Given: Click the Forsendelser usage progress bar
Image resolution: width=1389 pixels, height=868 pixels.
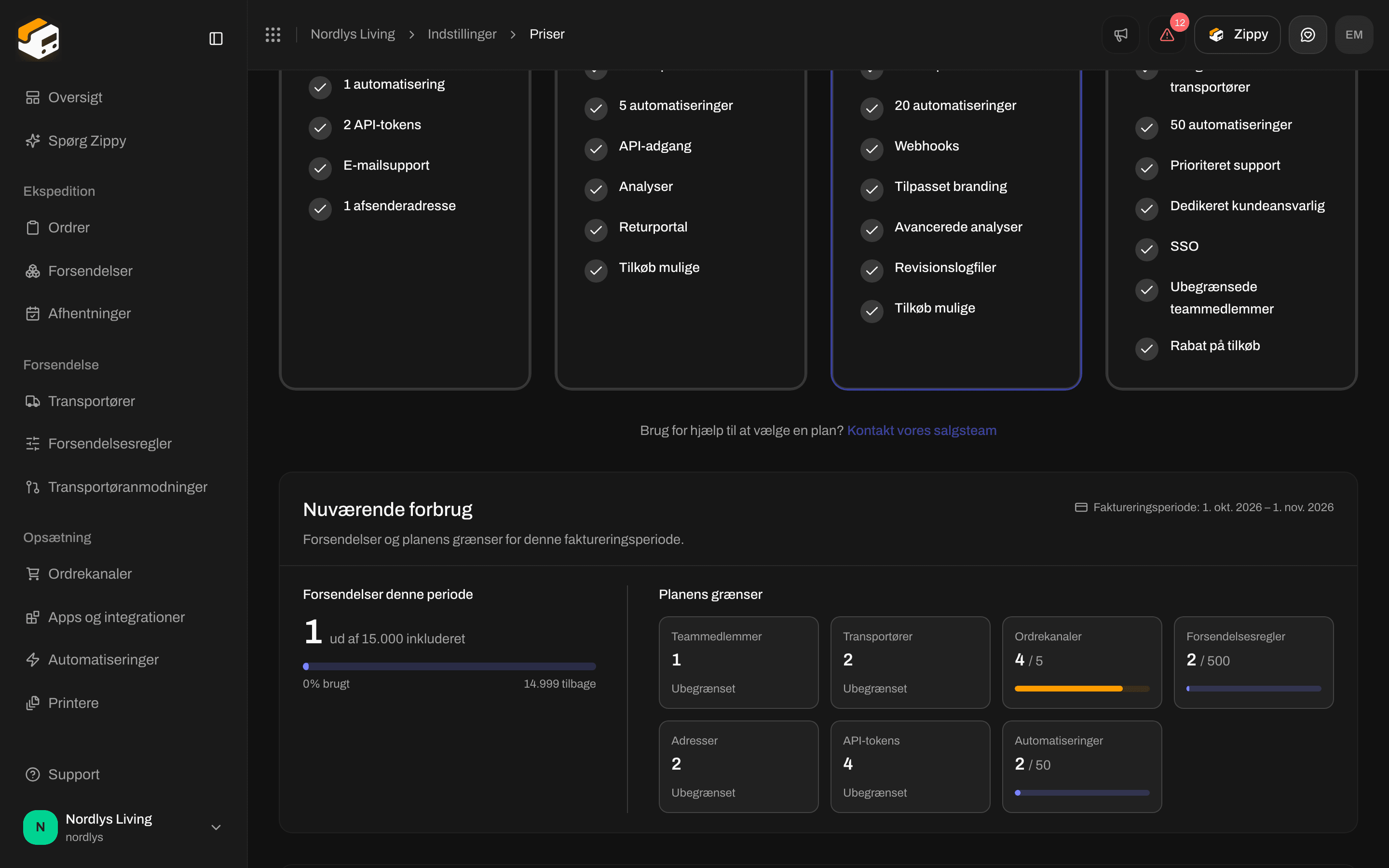Looking at the screenshot, I should point(449,666).
